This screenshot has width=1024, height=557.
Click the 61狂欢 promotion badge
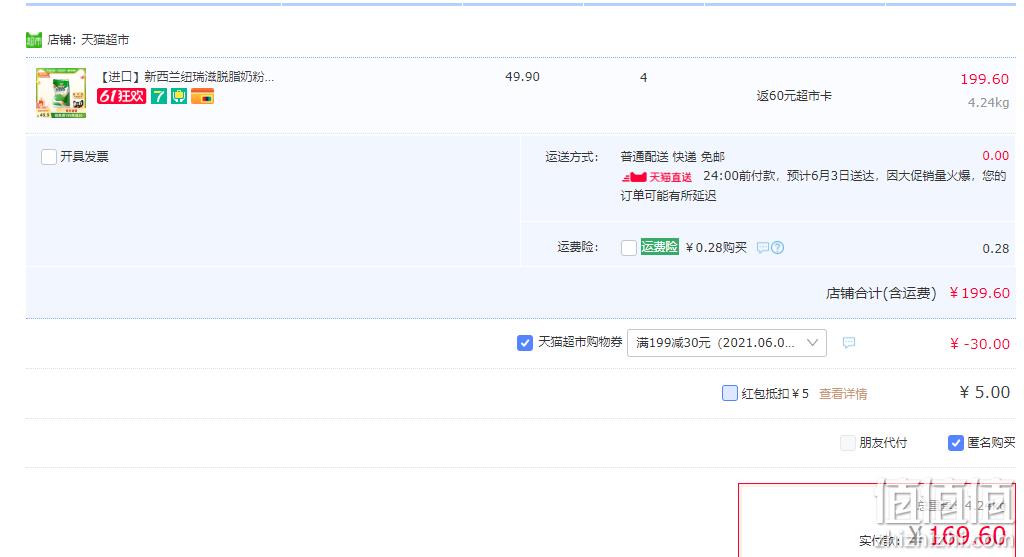121,96
